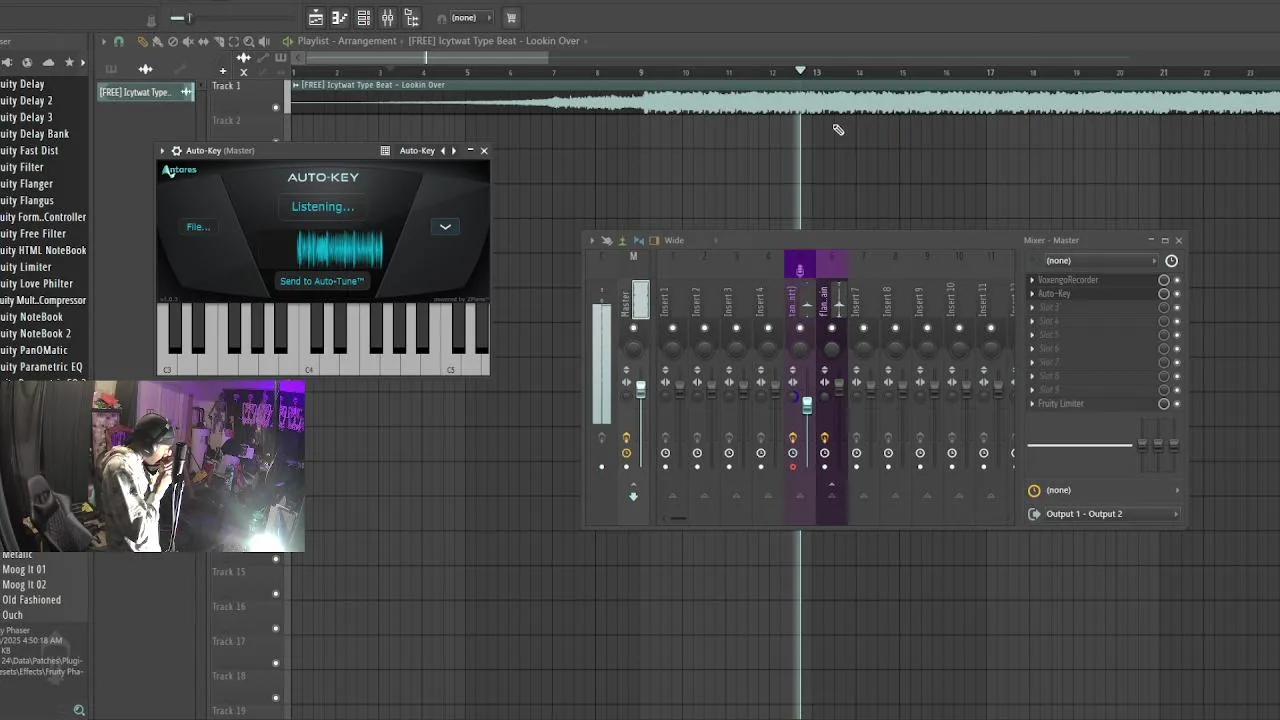Click Send to Auto-Tune button
1280x720 pixels.
click(322, 281)
